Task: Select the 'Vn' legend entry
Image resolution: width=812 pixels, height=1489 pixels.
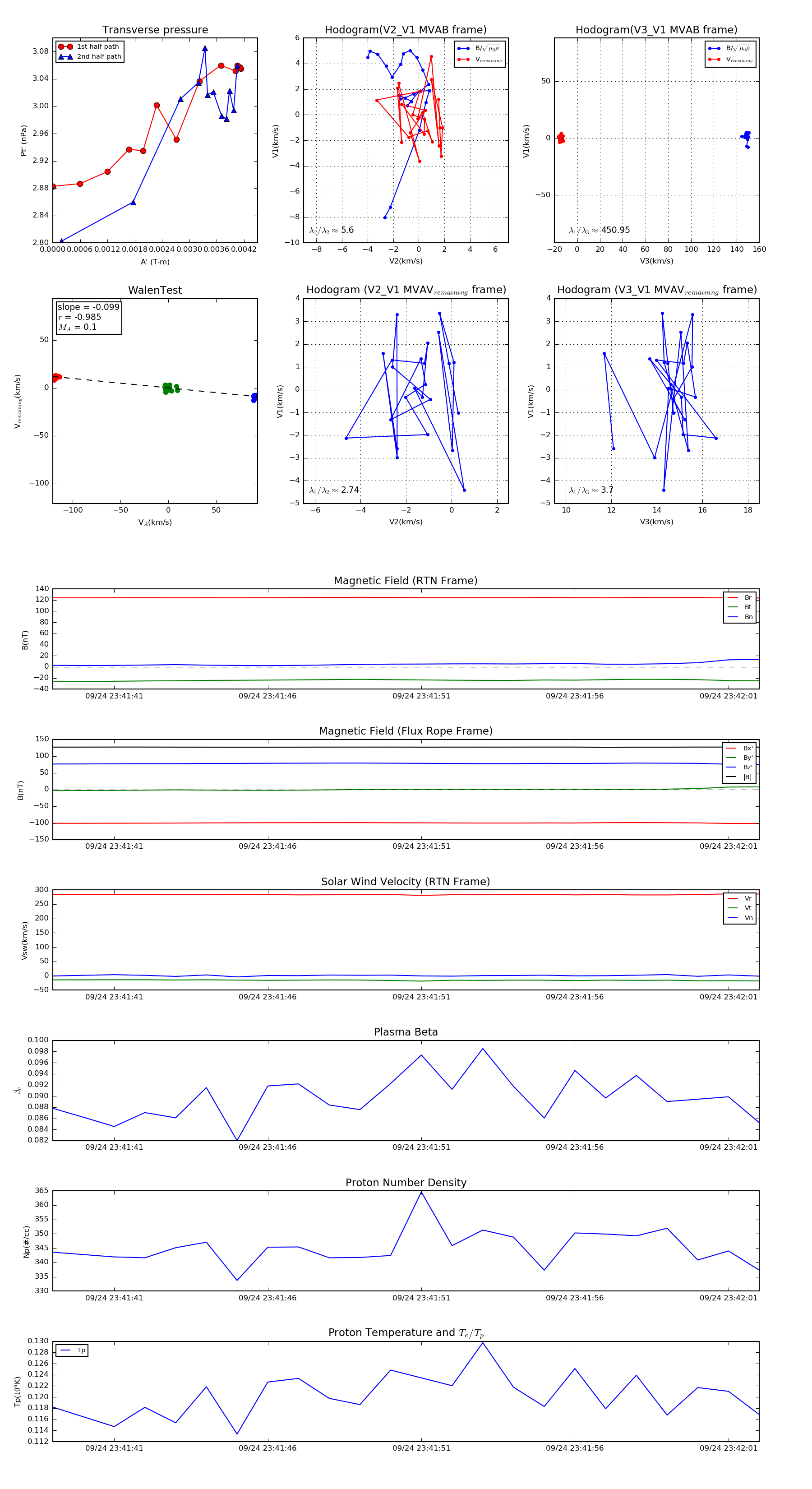Action: [x=740, y=918]
